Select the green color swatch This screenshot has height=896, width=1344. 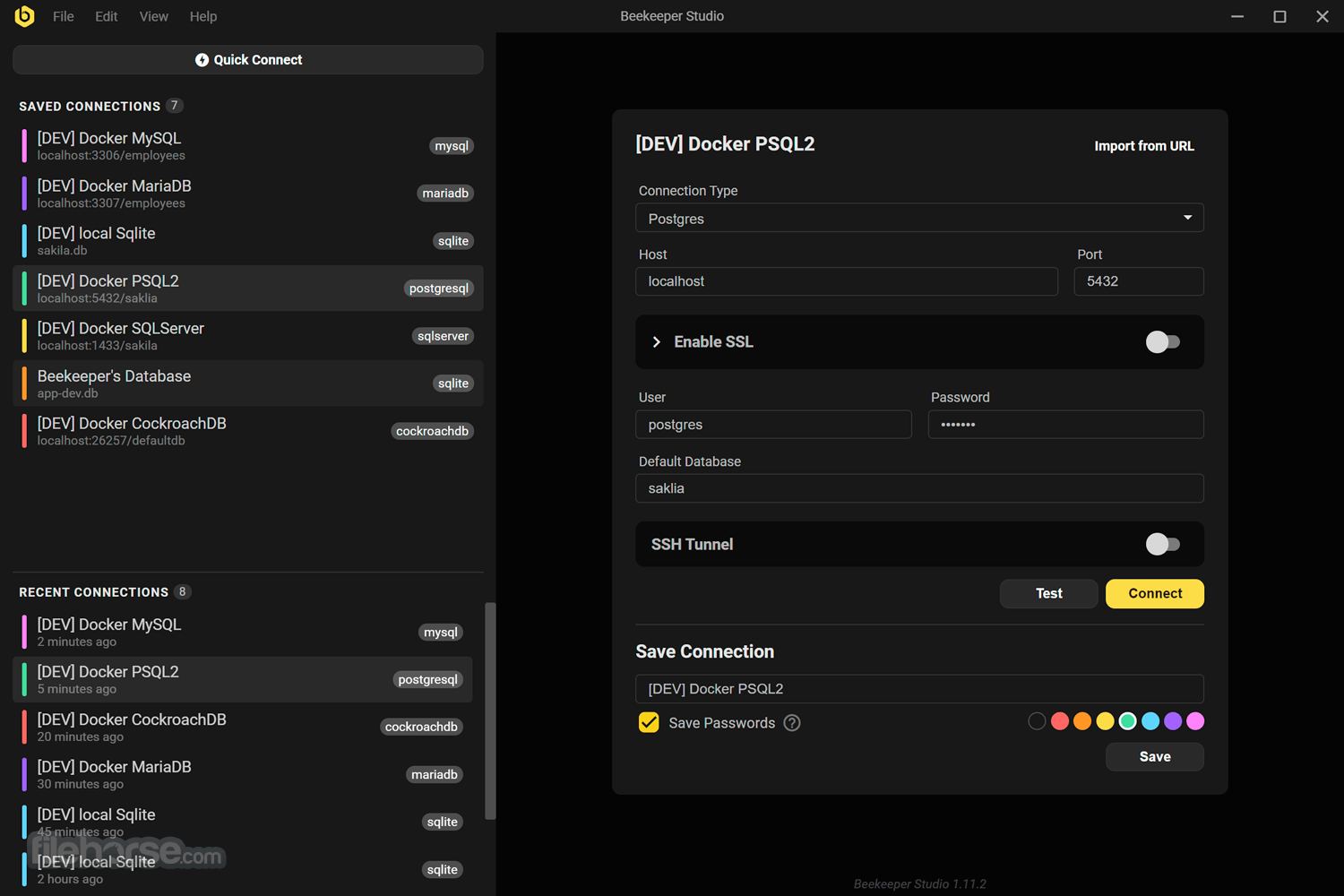pyautogui.click(x=1128, y=721)
